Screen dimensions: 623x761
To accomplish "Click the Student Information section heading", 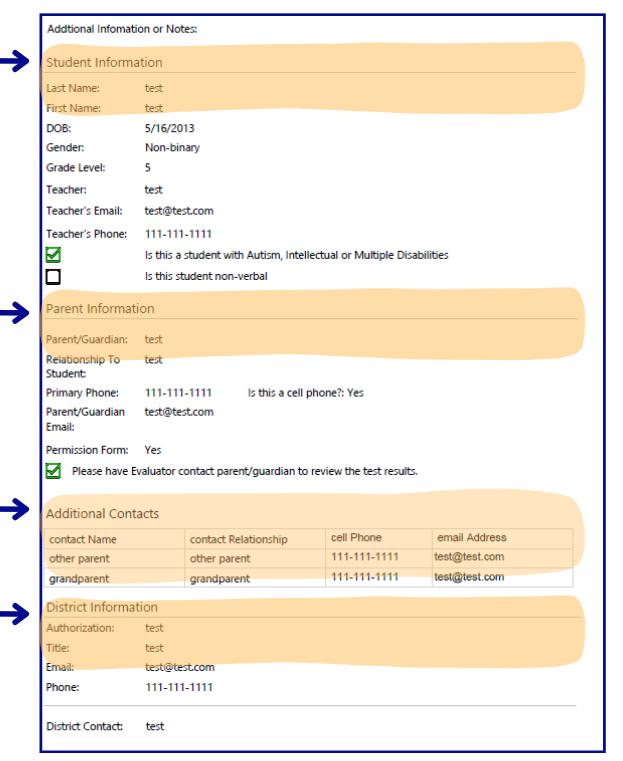I will pos(104,63).
